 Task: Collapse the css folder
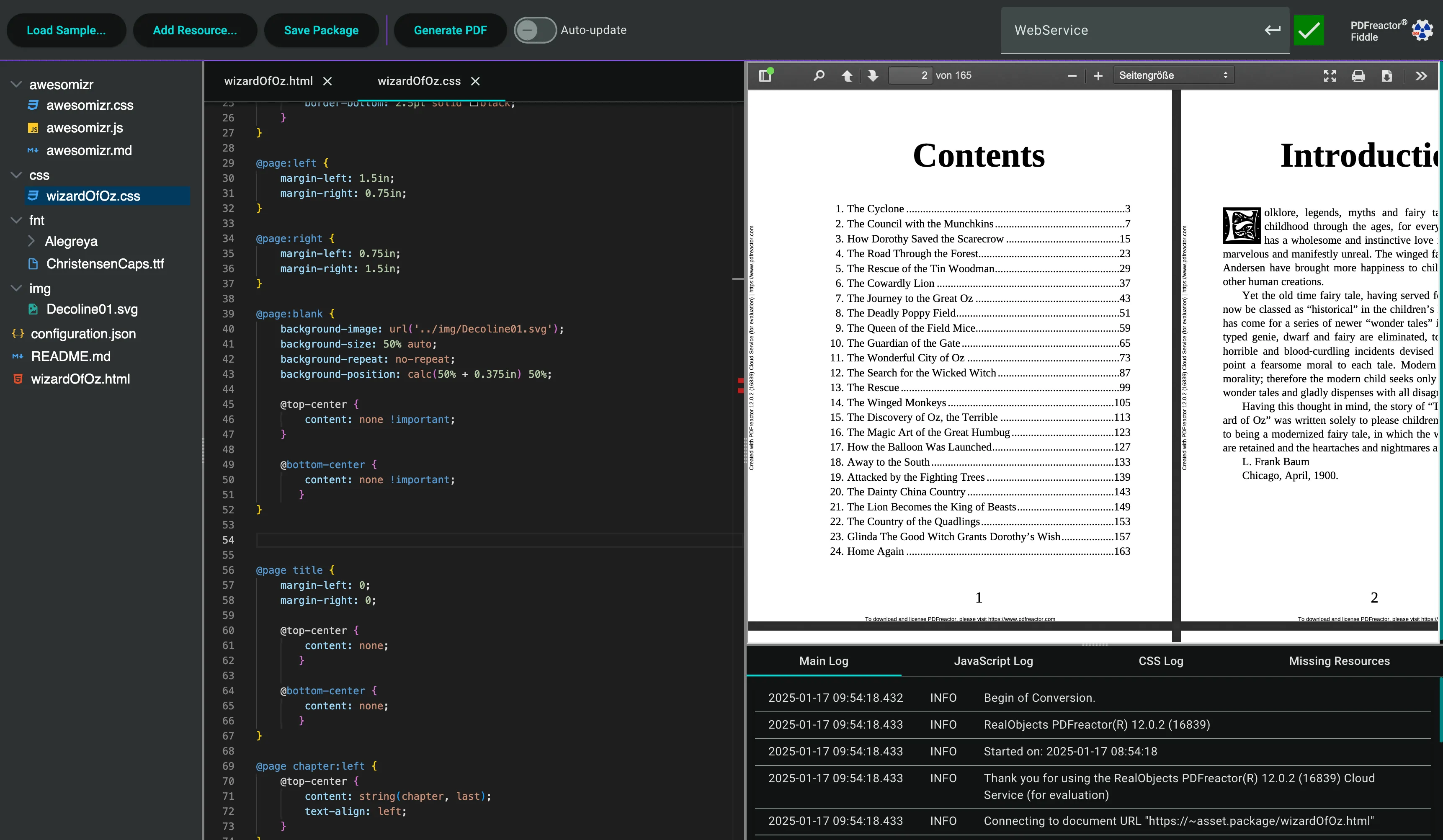16,175
